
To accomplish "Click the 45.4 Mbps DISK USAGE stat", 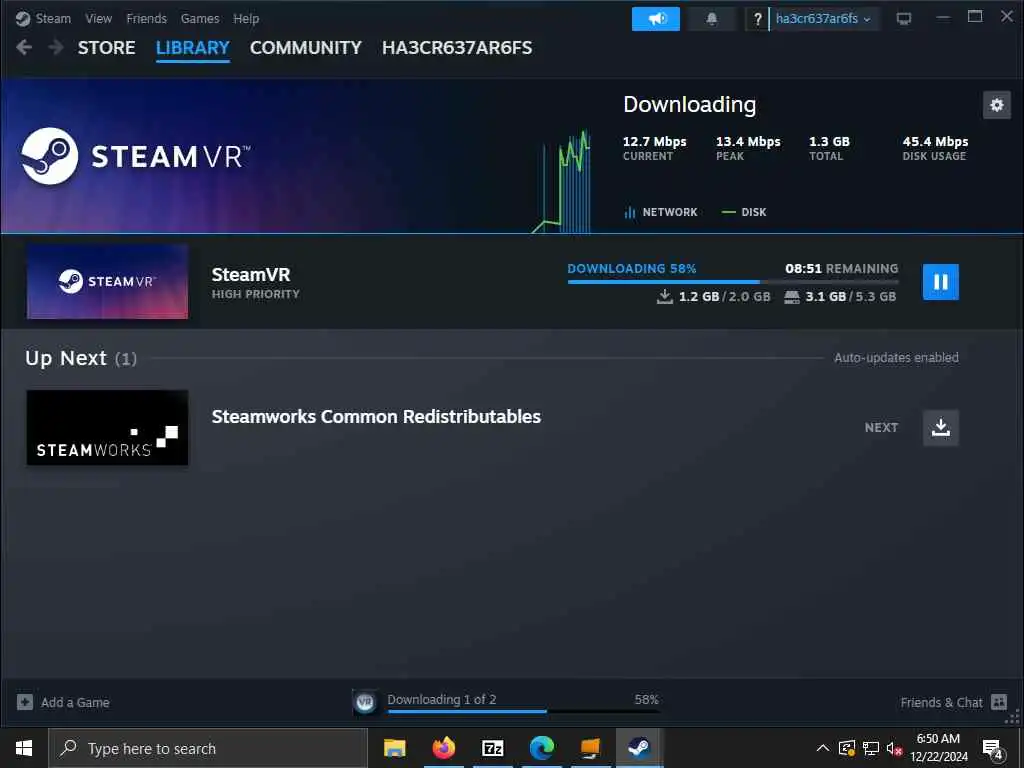I will point(935,148).
